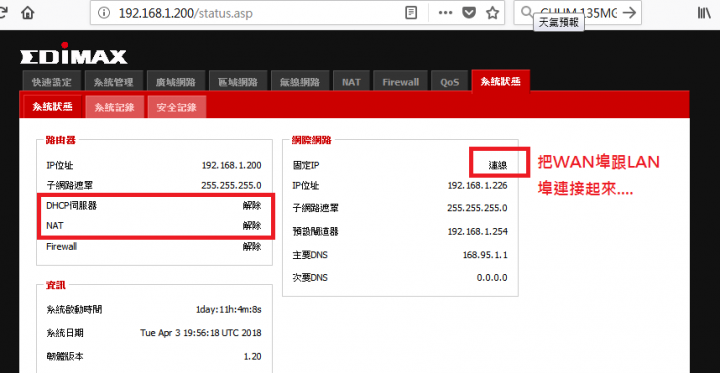
Task: Open the page actions three-dots menu
Action: pos(445,13)
